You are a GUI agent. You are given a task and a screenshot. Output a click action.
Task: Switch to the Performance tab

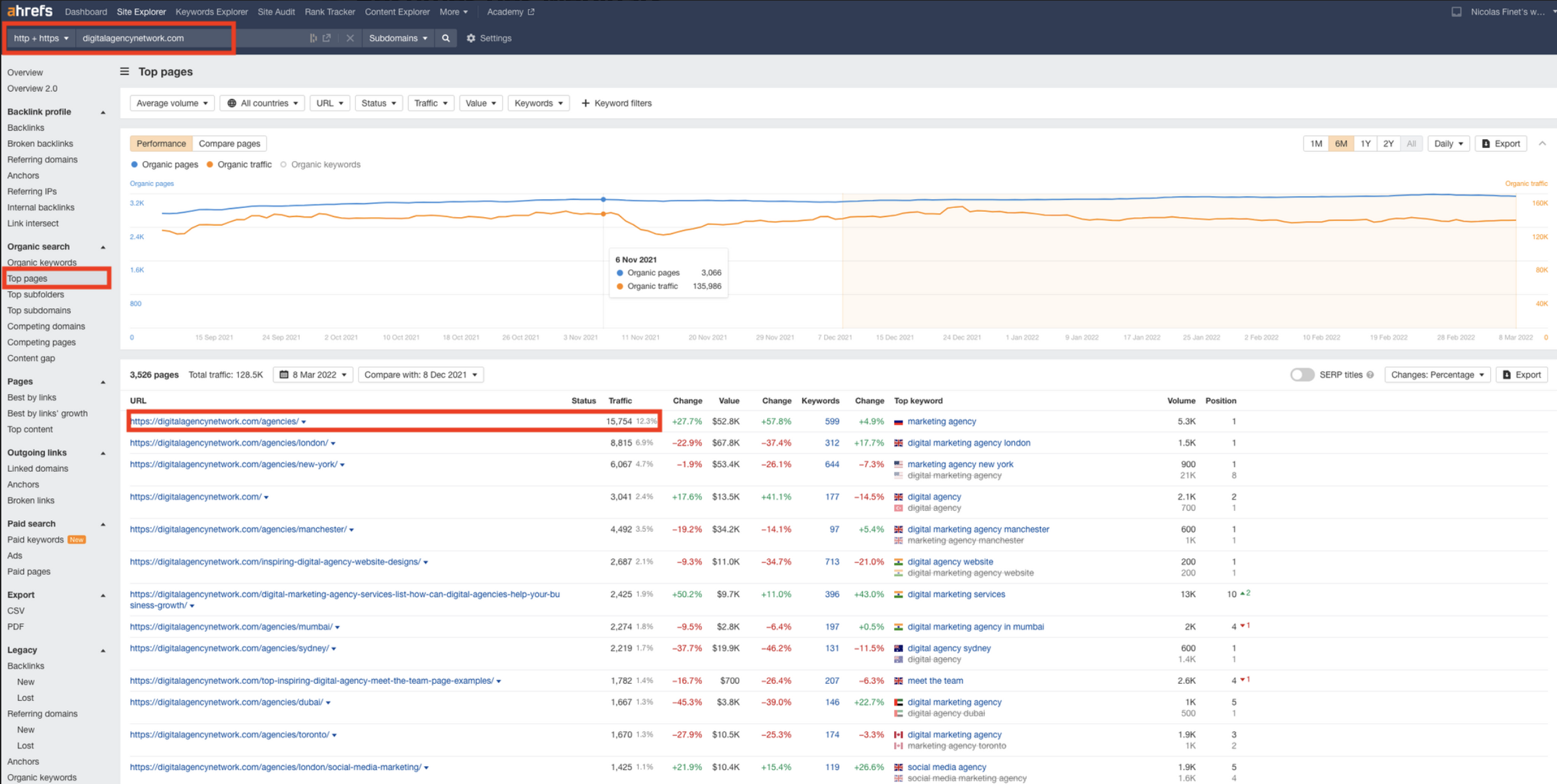click(161, 144)
